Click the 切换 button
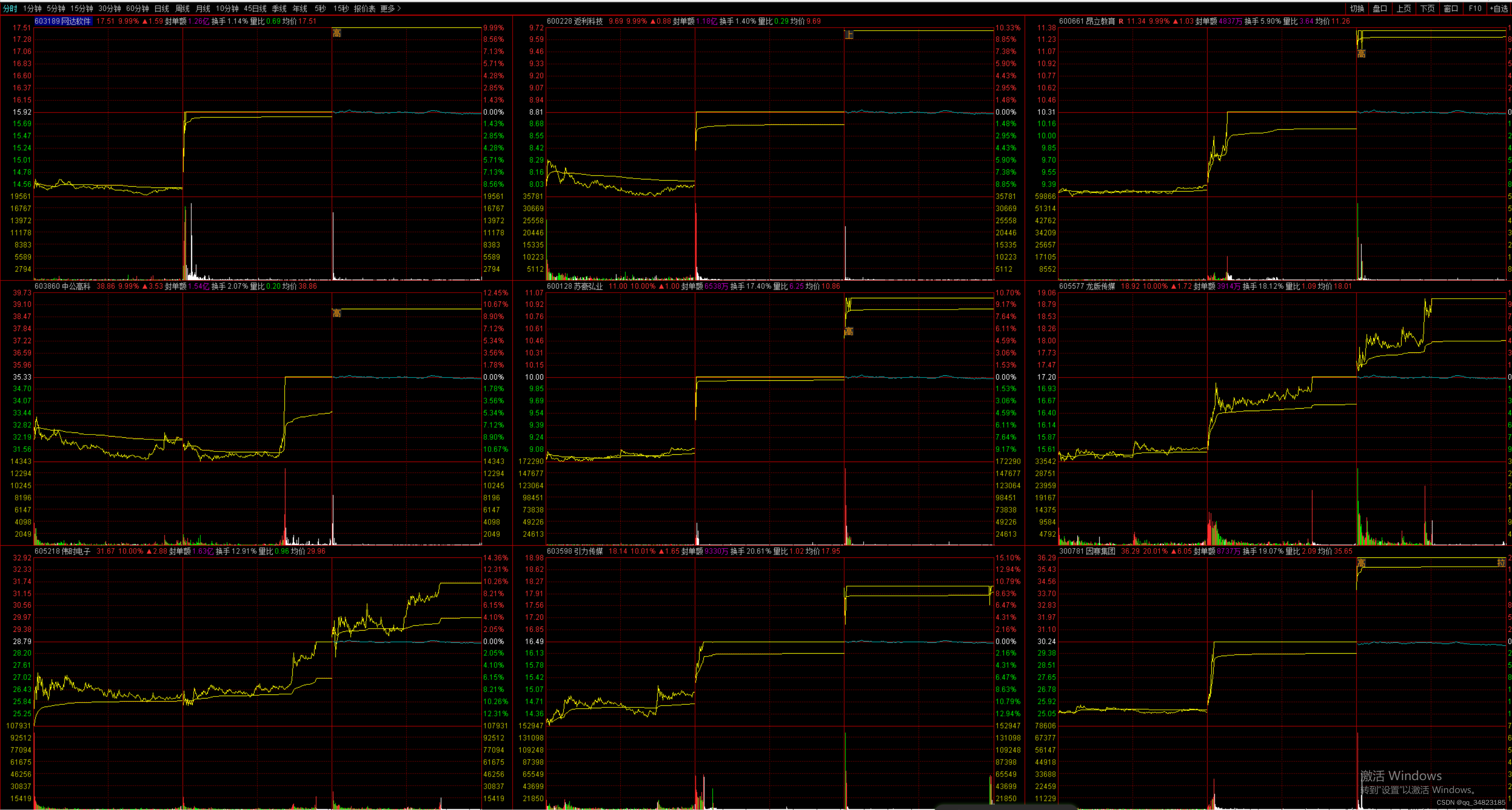Viewport: 1512px width, 810px height. (x=1356, y=8)
